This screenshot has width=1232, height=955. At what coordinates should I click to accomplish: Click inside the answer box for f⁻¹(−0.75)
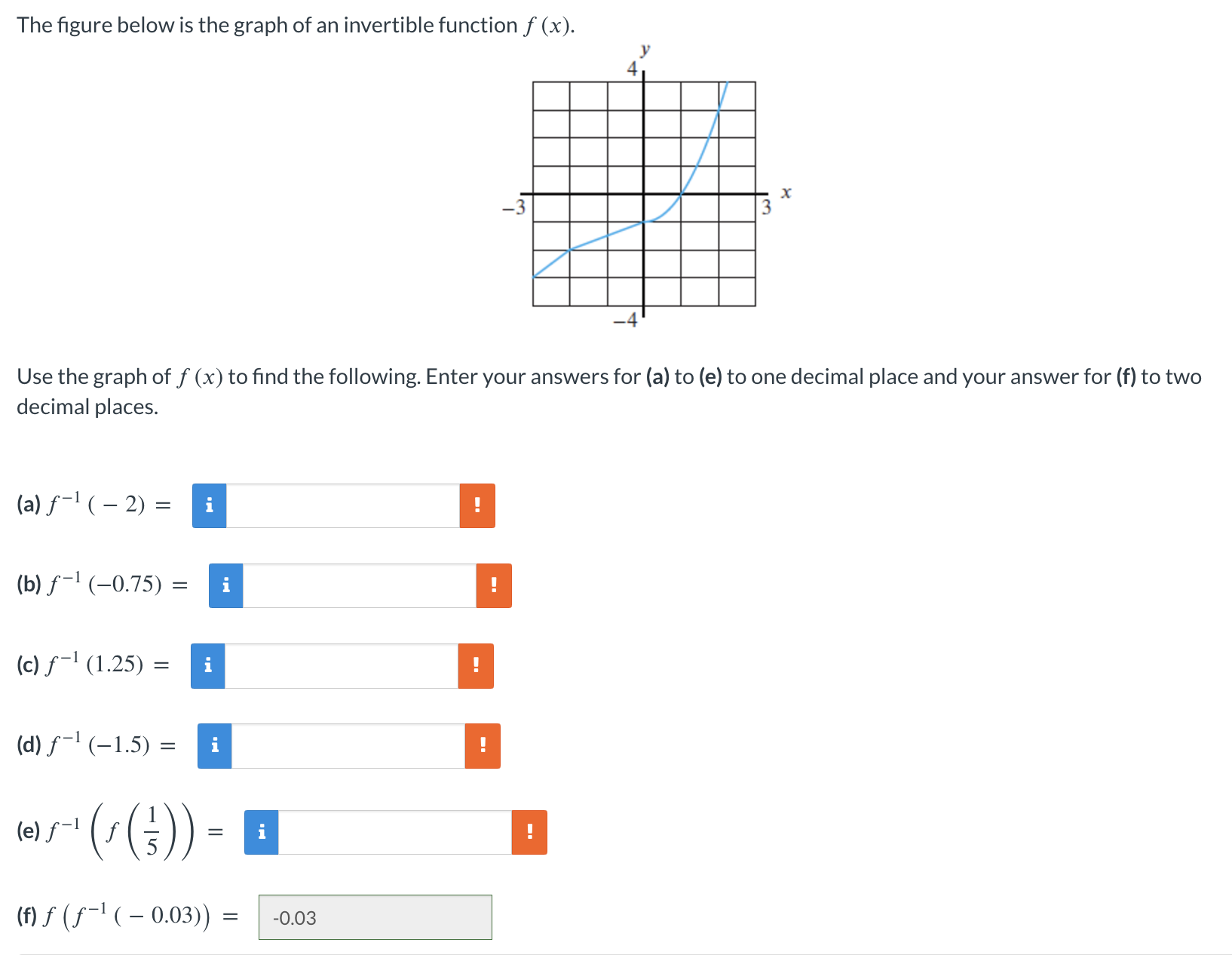point(360,586)
